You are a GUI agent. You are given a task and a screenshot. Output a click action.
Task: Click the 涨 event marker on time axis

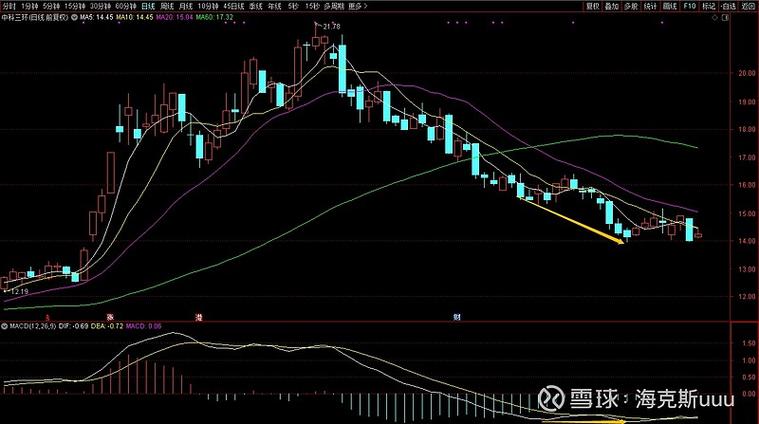(110, 317)
